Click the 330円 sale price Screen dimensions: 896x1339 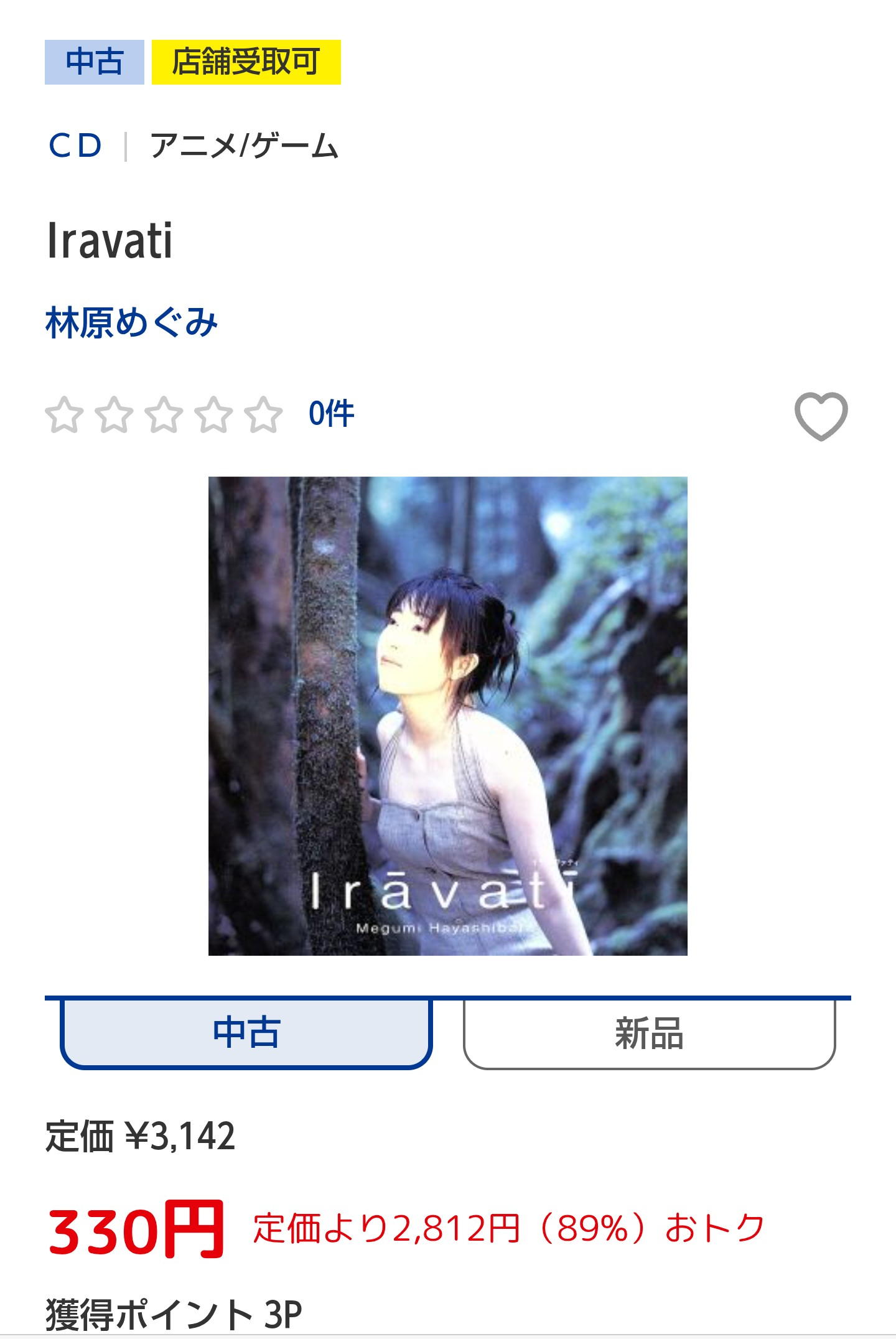point(136,1229)
